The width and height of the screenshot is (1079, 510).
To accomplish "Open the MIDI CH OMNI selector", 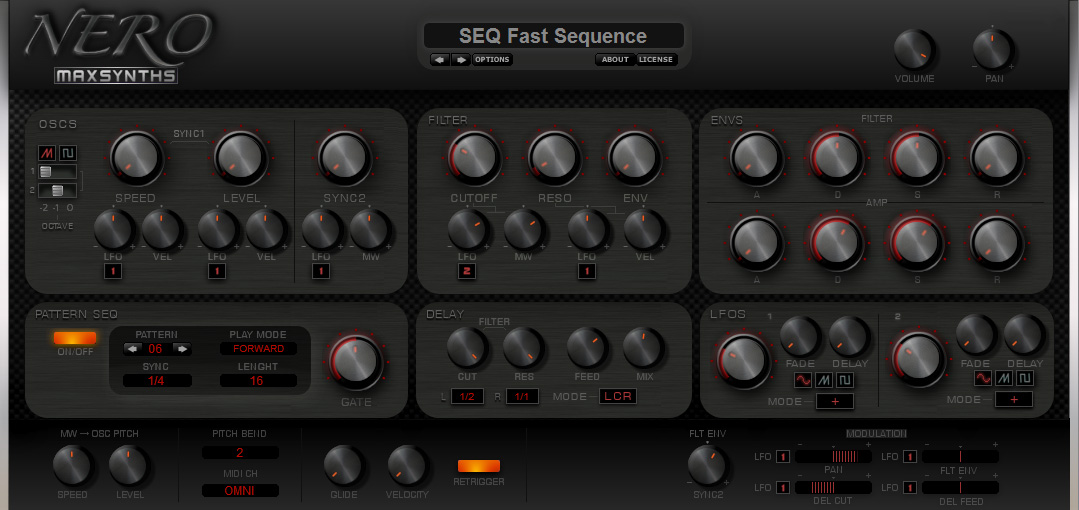I will 240,491.
